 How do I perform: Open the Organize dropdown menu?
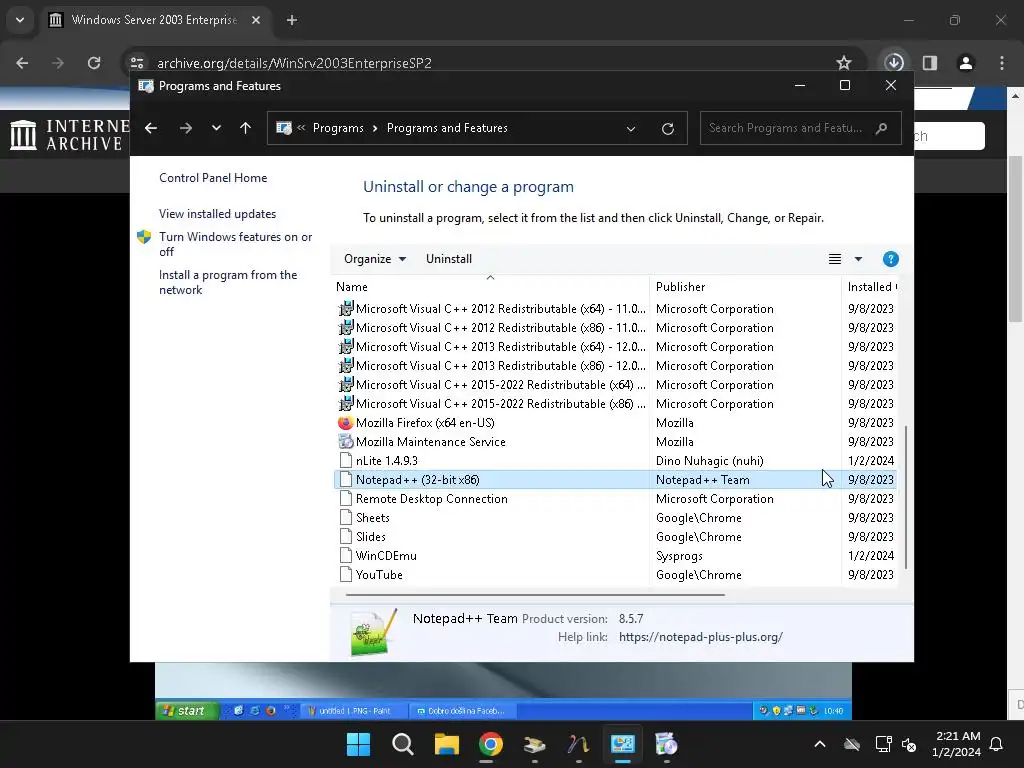click(x=375, y=259)
